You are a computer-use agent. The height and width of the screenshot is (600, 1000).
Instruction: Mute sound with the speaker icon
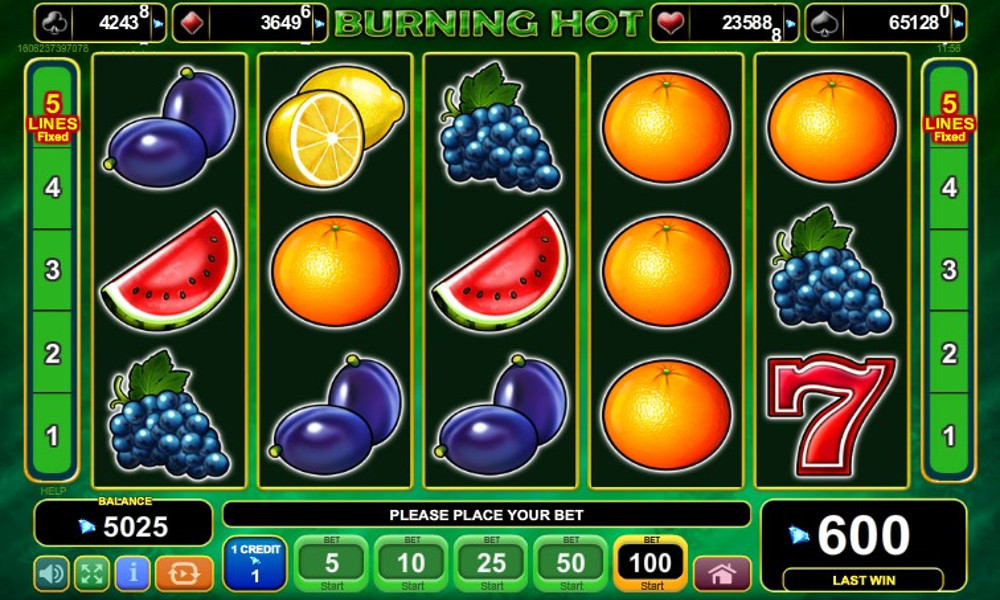[x=52, y=573]
